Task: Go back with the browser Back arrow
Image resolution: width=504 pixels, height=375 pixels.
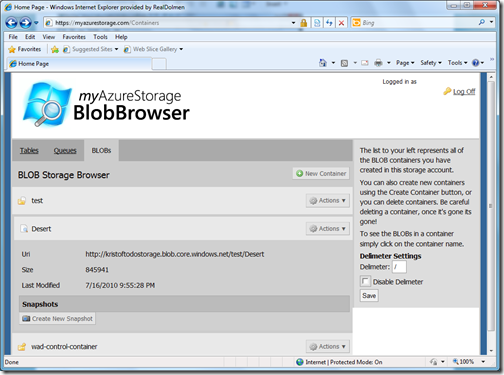Action: coord(11,23)
